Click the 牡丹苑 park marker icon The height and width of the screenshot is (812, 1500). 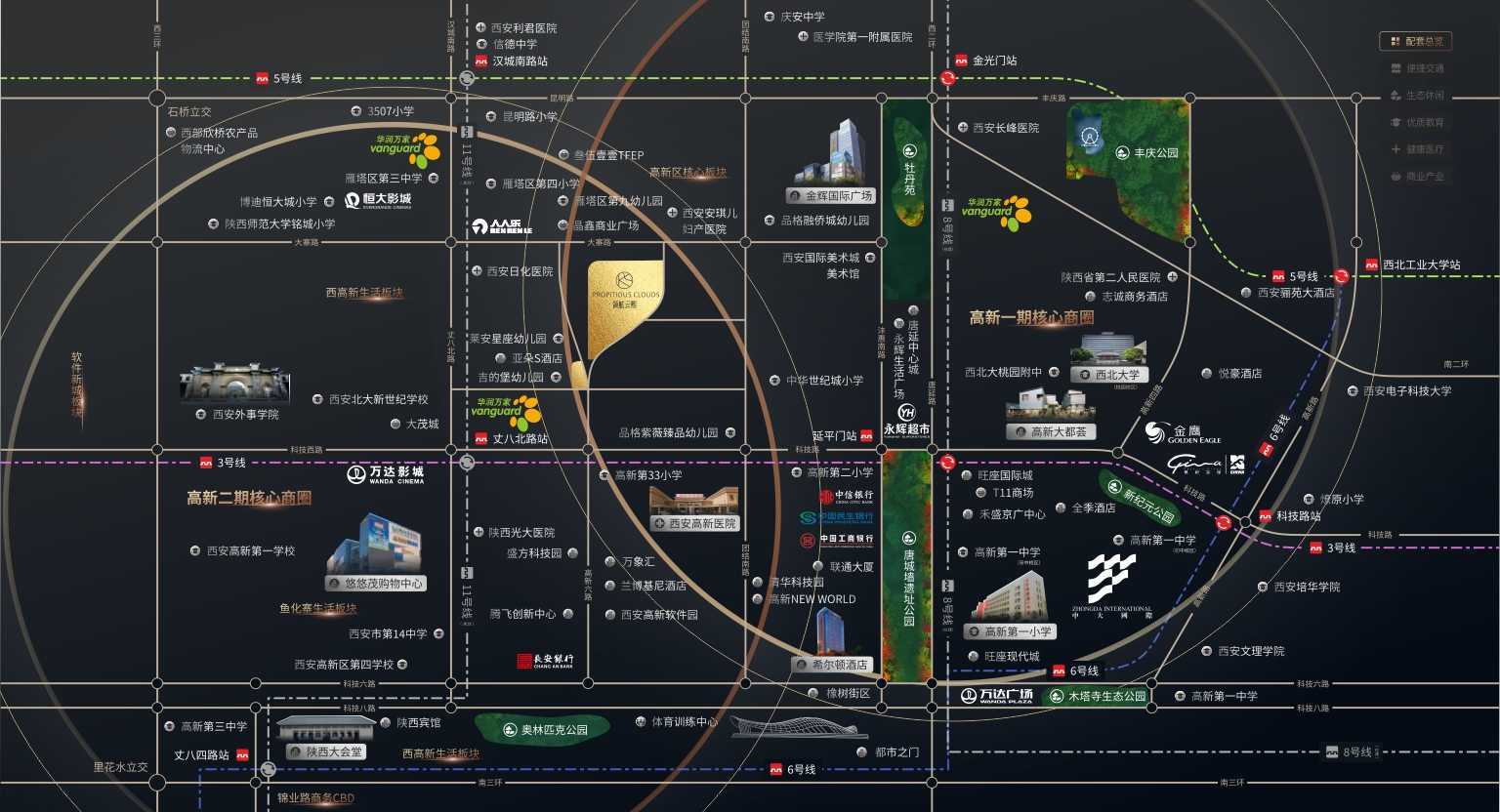(x=910, y=151)
